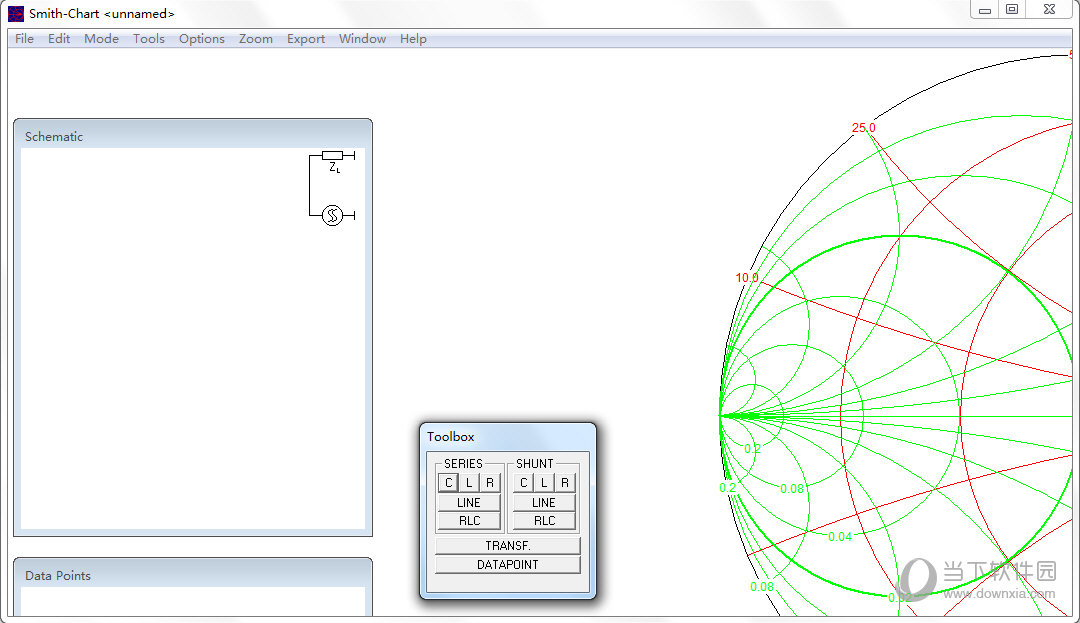This screenshot has width=1080, height=623.
Task: Click the series LINE button
Action: tap(469, 502)
